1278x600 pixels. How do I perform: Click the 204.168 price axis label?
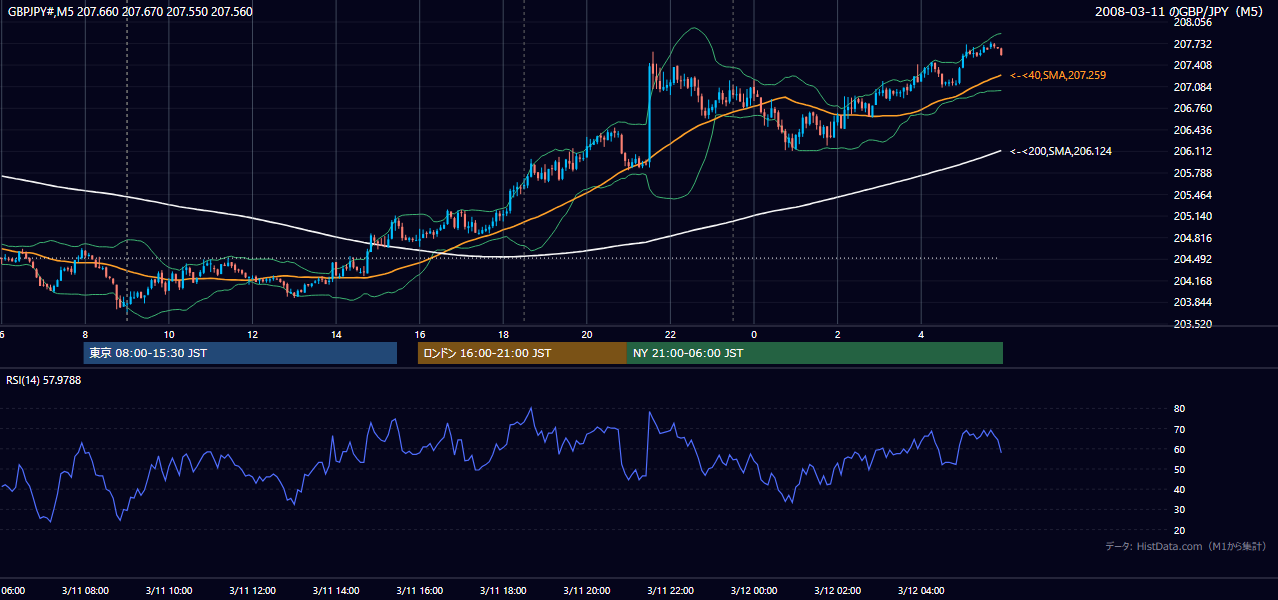tap(1193, 281)
